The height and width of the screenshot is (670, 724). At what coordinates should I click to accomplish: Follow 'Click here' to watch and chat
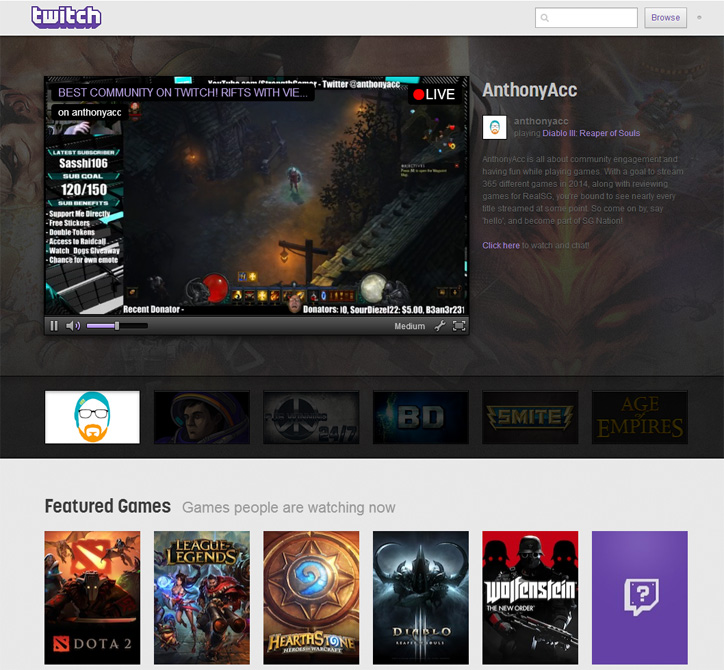pos(501,245)
